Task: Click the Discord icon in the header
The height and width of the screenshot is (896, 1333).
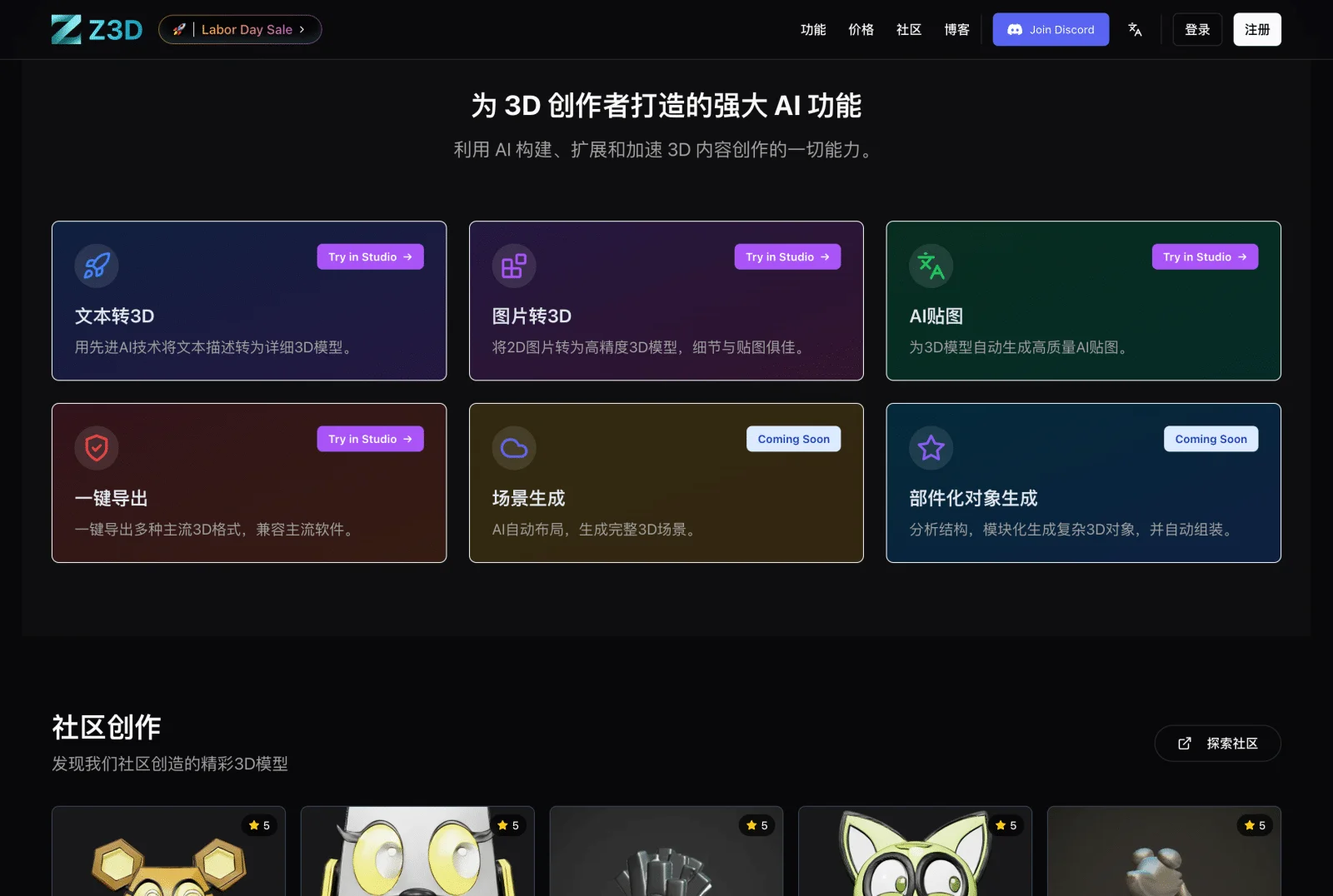Action: [1016, 29]
